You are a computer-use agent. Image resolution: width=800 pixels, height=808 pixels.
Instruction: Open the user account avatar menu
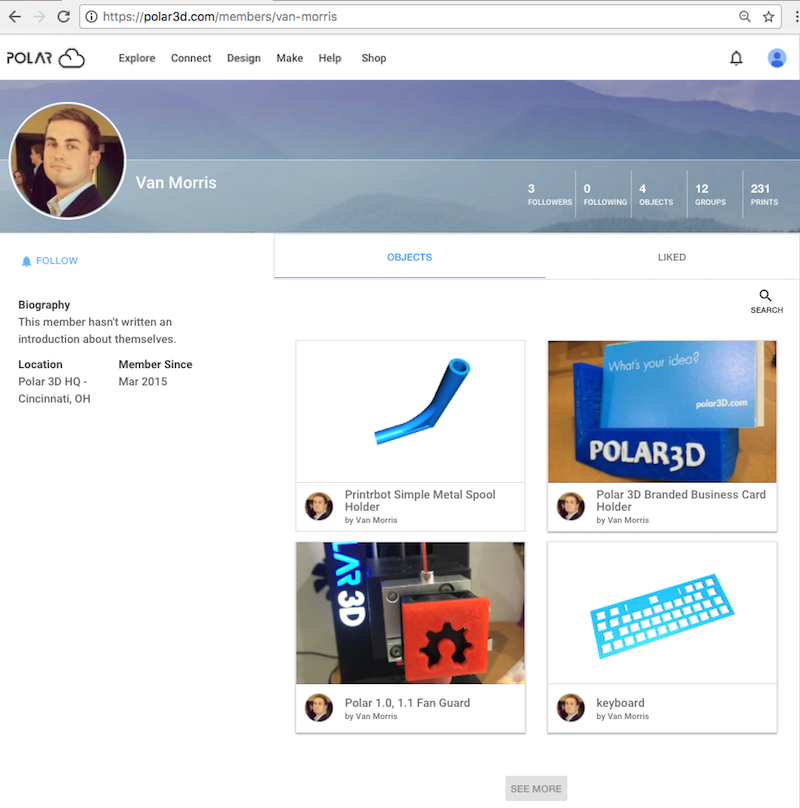[777, 58]
